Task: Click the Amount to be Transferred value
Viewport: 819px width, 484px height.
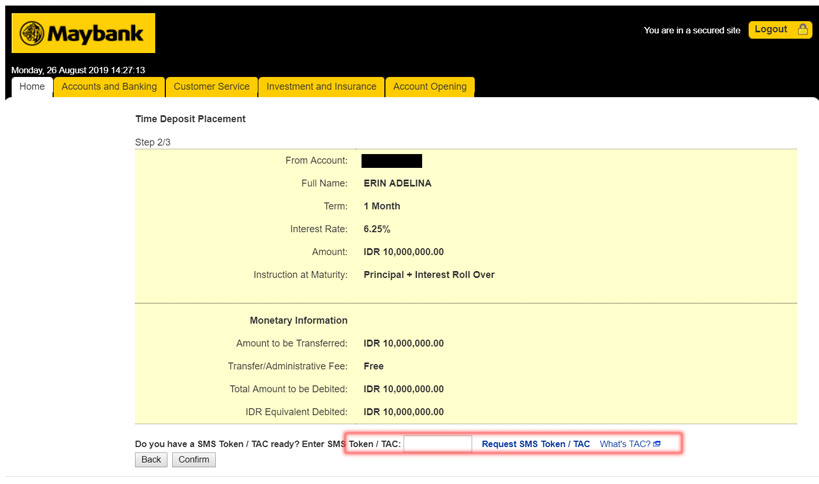Action: coord(404,344)
